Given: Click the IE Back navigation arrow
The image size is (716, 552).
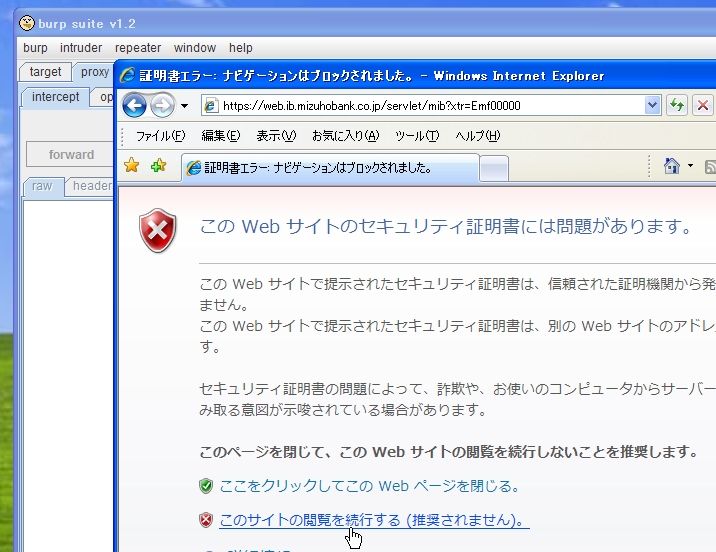Looking at the screenshot, I should (134, 105).
